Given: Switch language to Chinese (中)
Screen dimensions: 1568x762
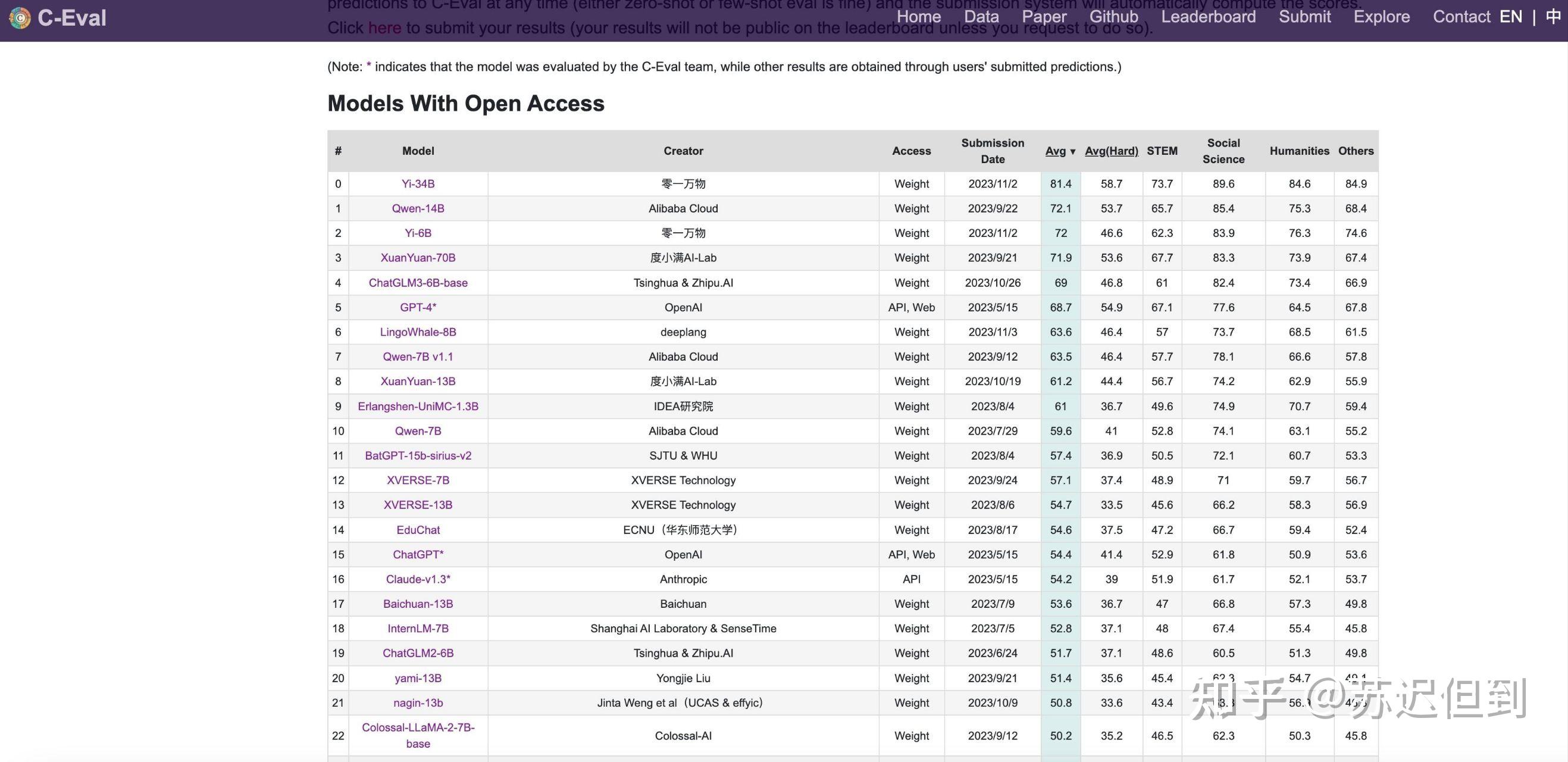Looking at the screenshot, I should pos(1553,17).
